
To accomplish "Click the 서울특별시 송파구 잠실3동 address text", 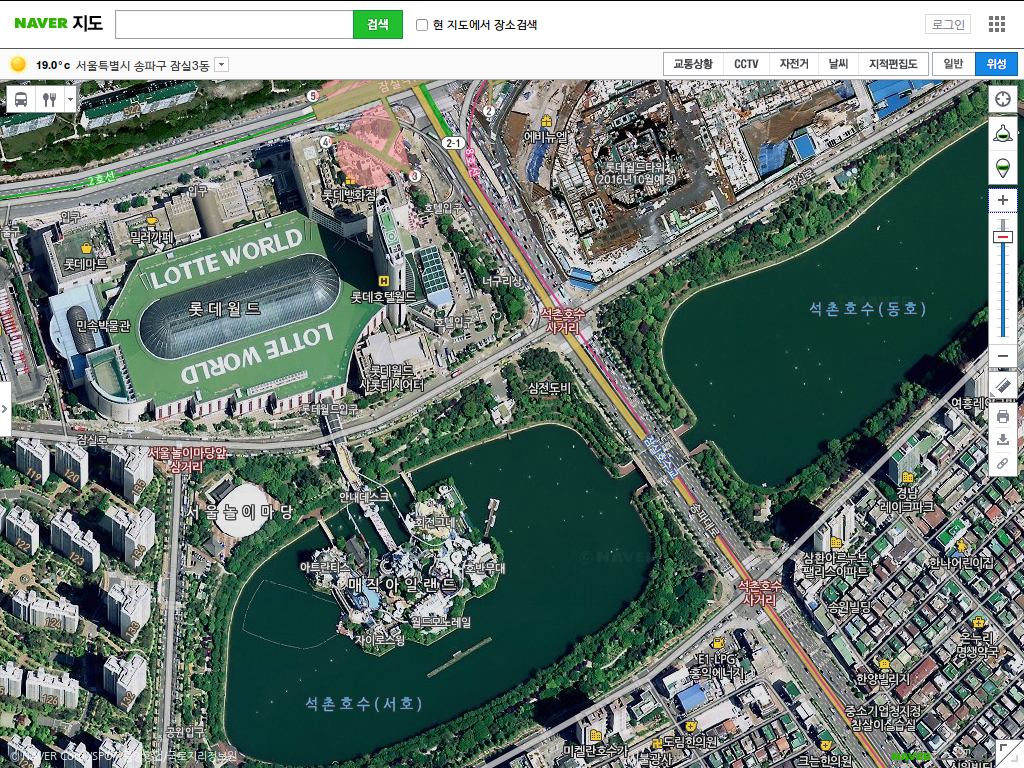I will 142,65.
